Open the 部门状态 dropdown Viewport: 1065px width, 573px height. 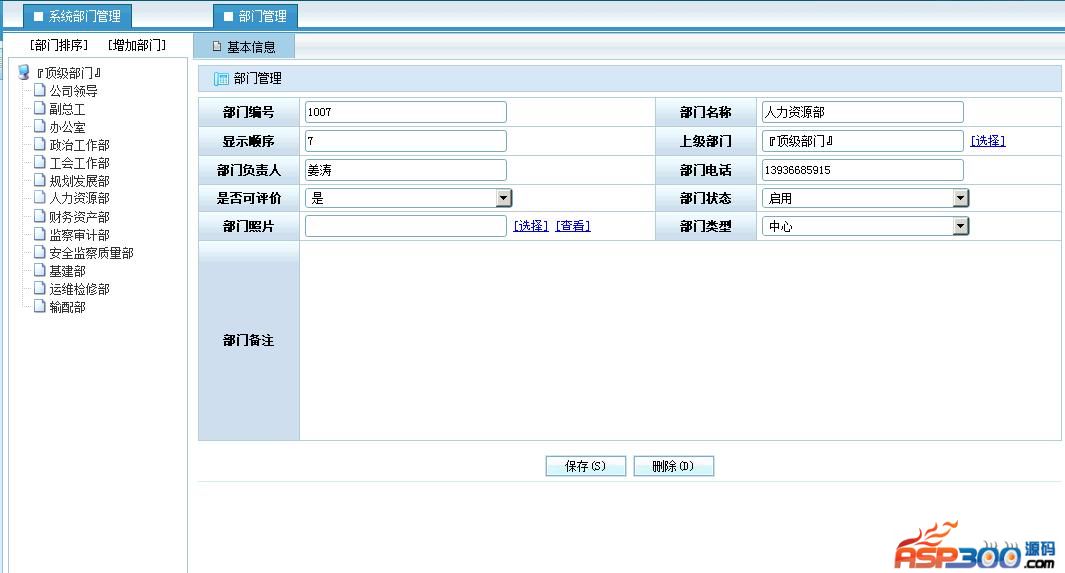point(960,198)
